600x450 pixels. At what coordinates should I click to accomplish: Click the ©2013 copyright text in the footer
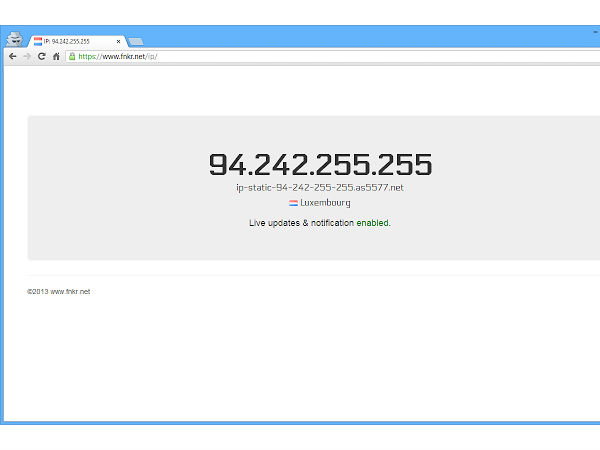point(38,292)
